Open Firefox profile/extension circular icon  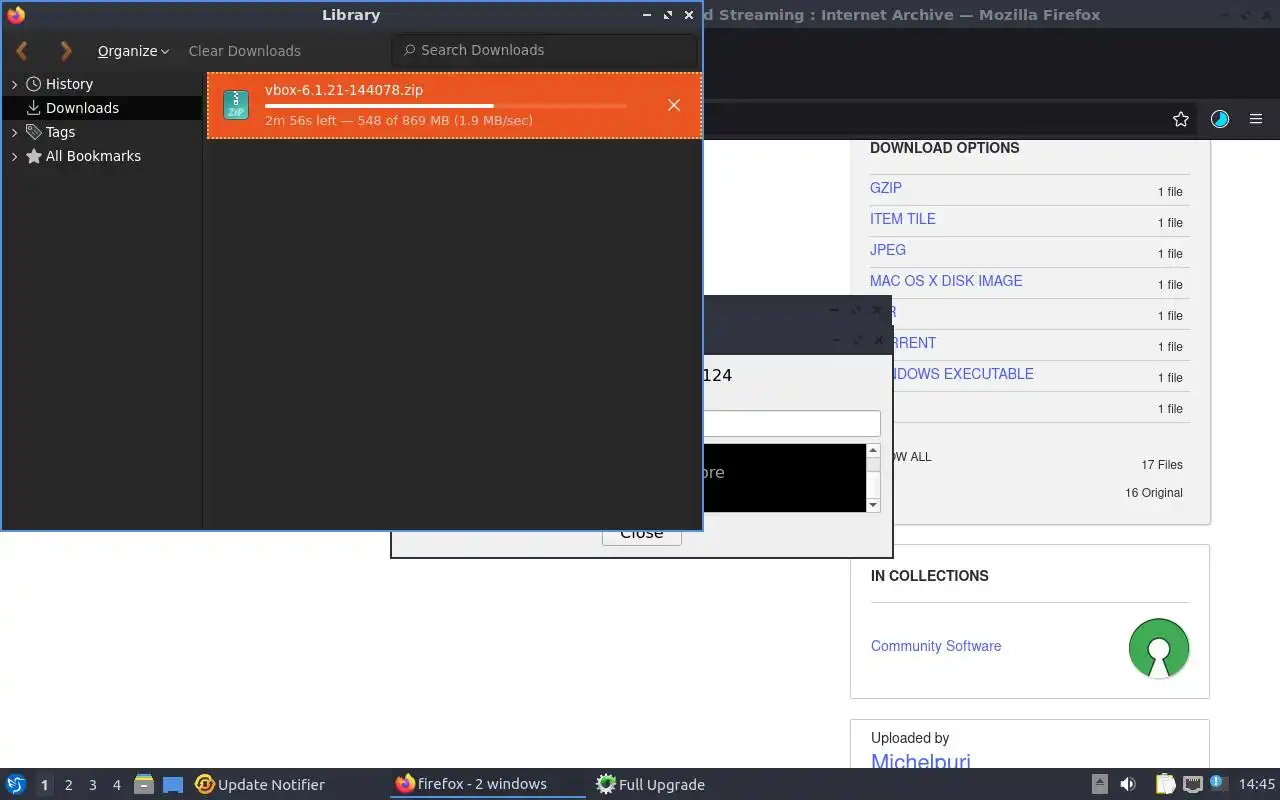coord(1219,119)
